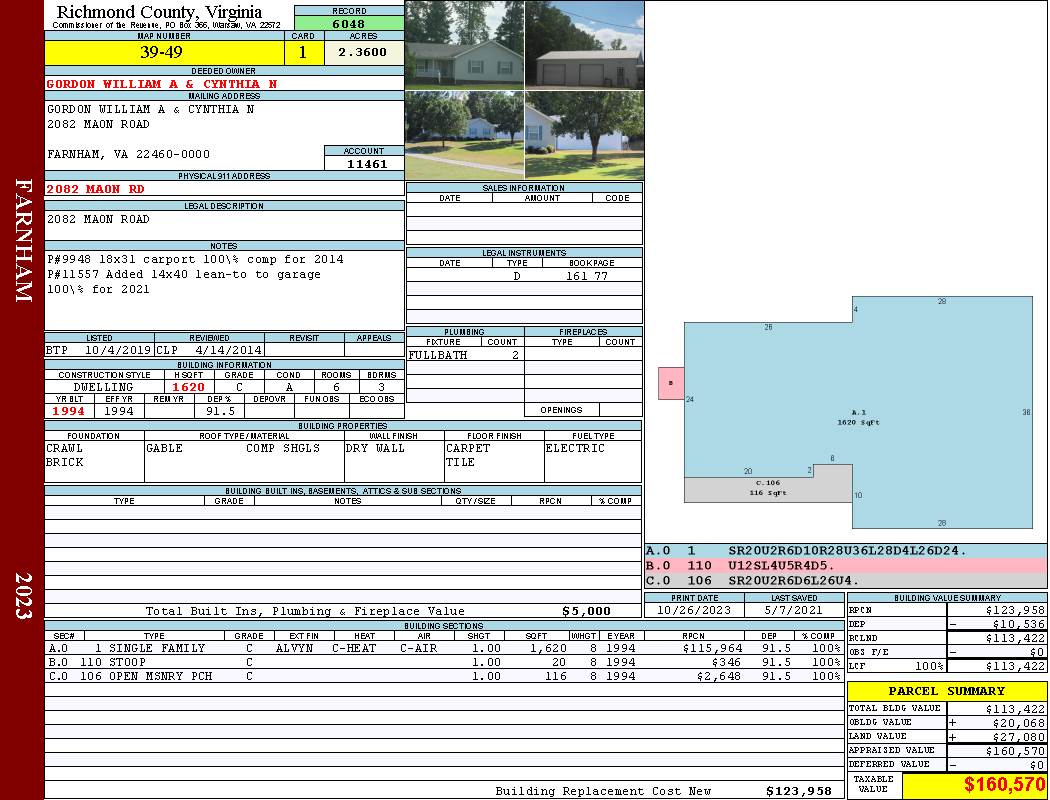1050x800 pixels.
Task: Click the B.0 110 STOOP section row
Action: coord(445,662)
